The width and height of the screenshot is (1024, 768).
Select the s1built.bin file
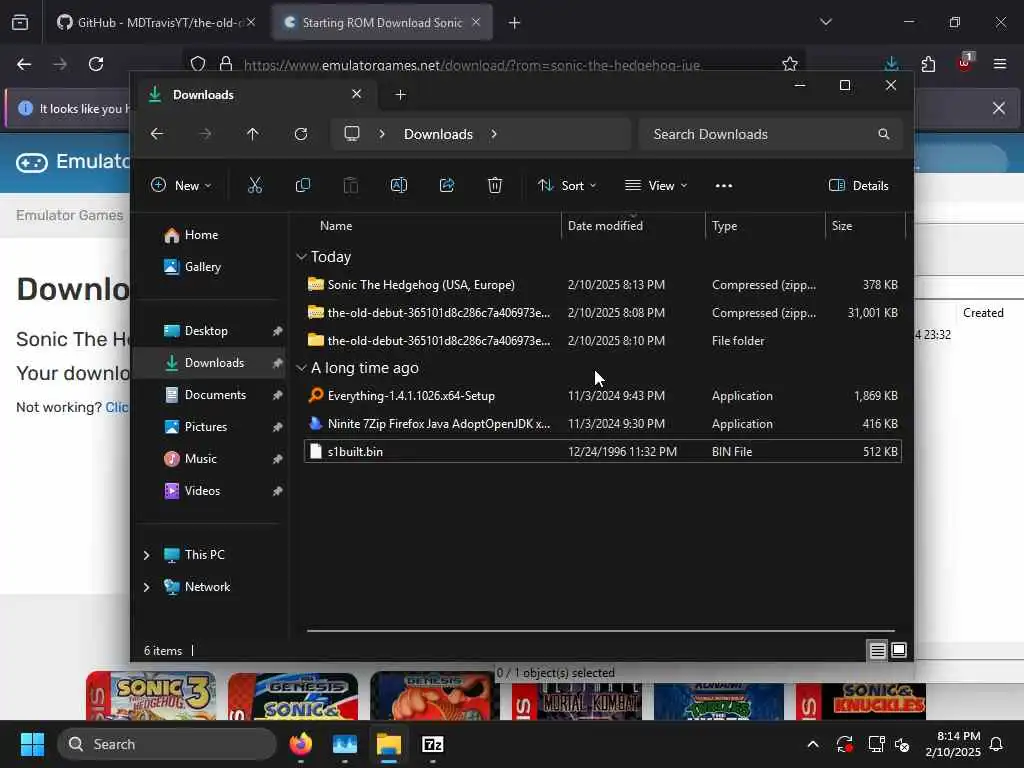click(602, 451)
